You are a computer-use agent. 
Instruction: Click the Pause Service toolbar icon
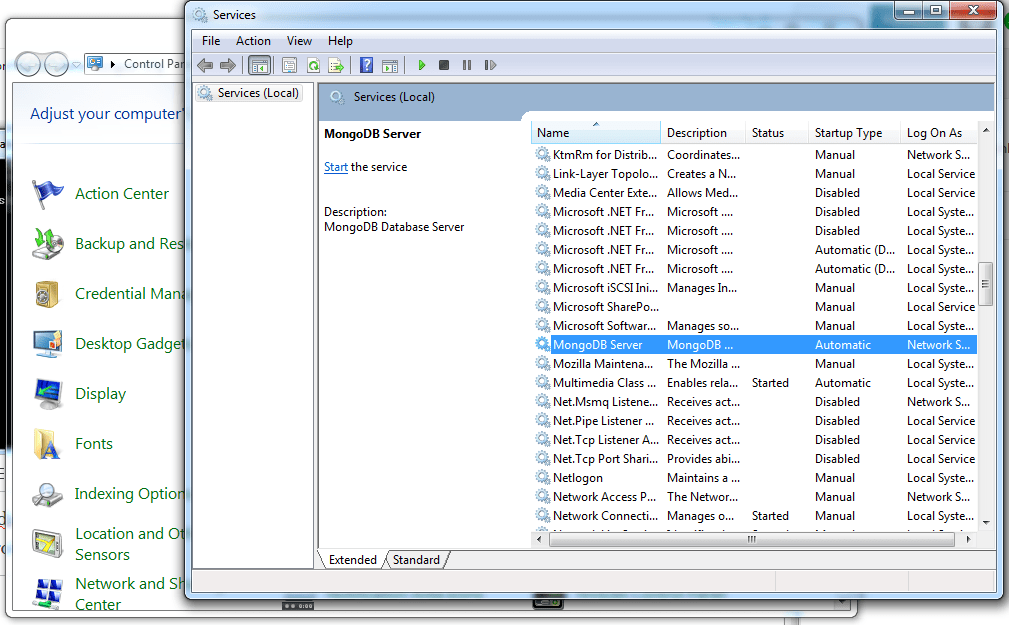(x=467, y=65)
